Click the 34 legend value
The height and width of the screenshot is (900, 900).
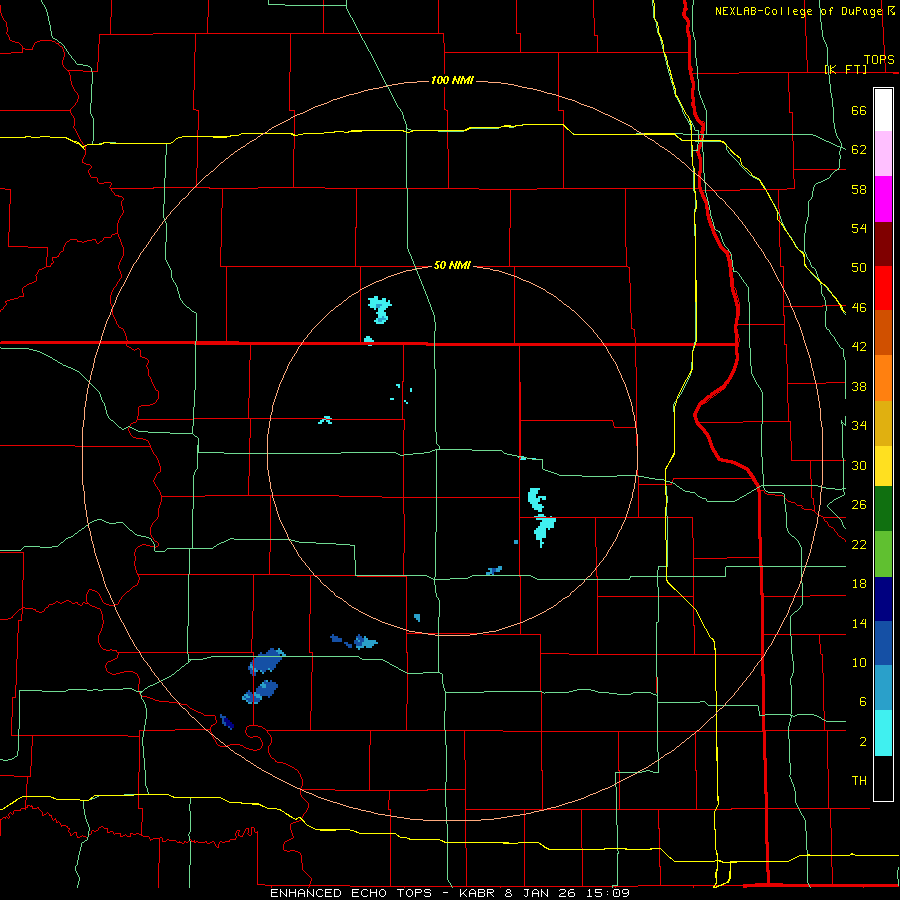[859, 426]
